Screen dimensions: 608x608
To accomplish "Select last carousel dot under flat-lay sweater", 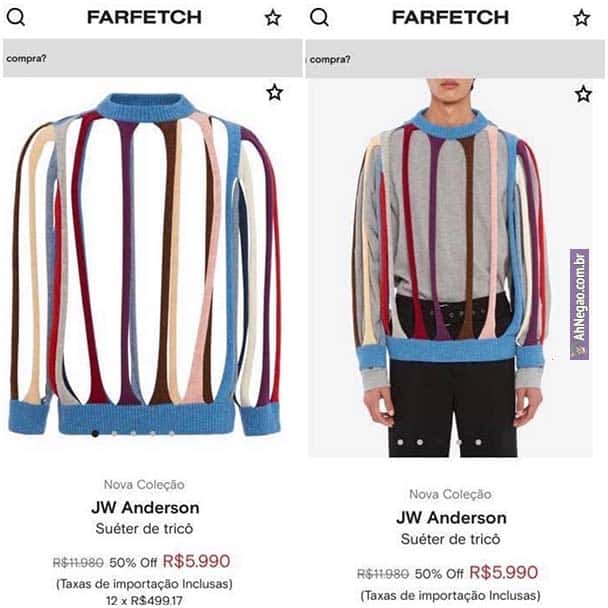I will pos(172,434).
